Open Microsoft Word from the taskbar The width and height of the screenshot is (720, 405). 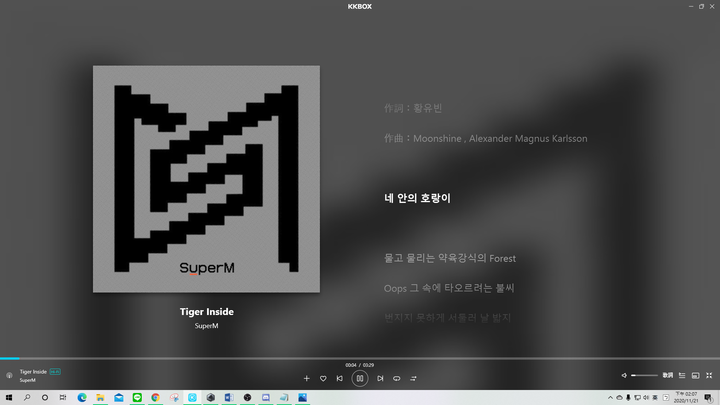[229, 398]
